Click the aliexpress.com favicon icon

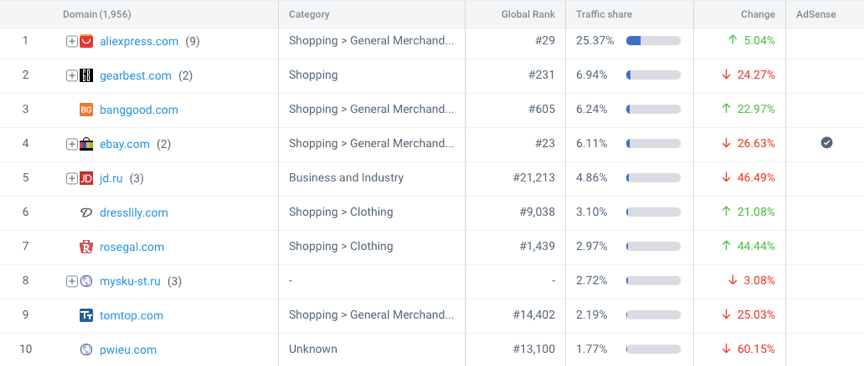tap(86, 41)
